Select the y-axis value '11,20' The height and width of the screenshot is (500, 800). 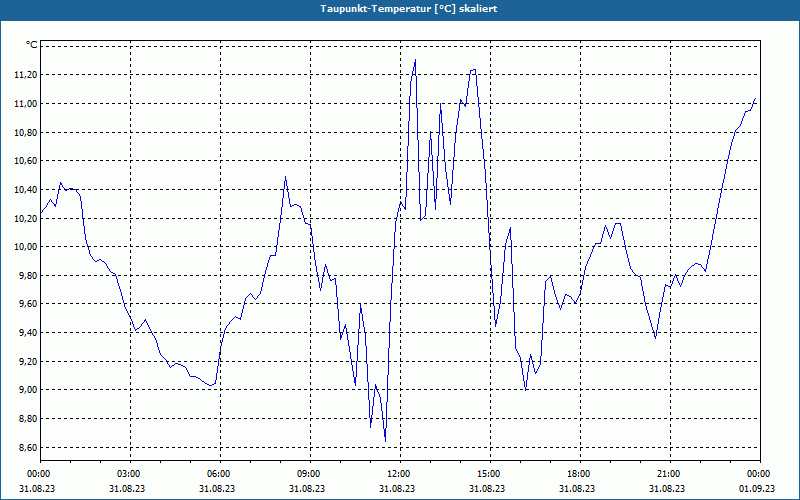[26, 75]
